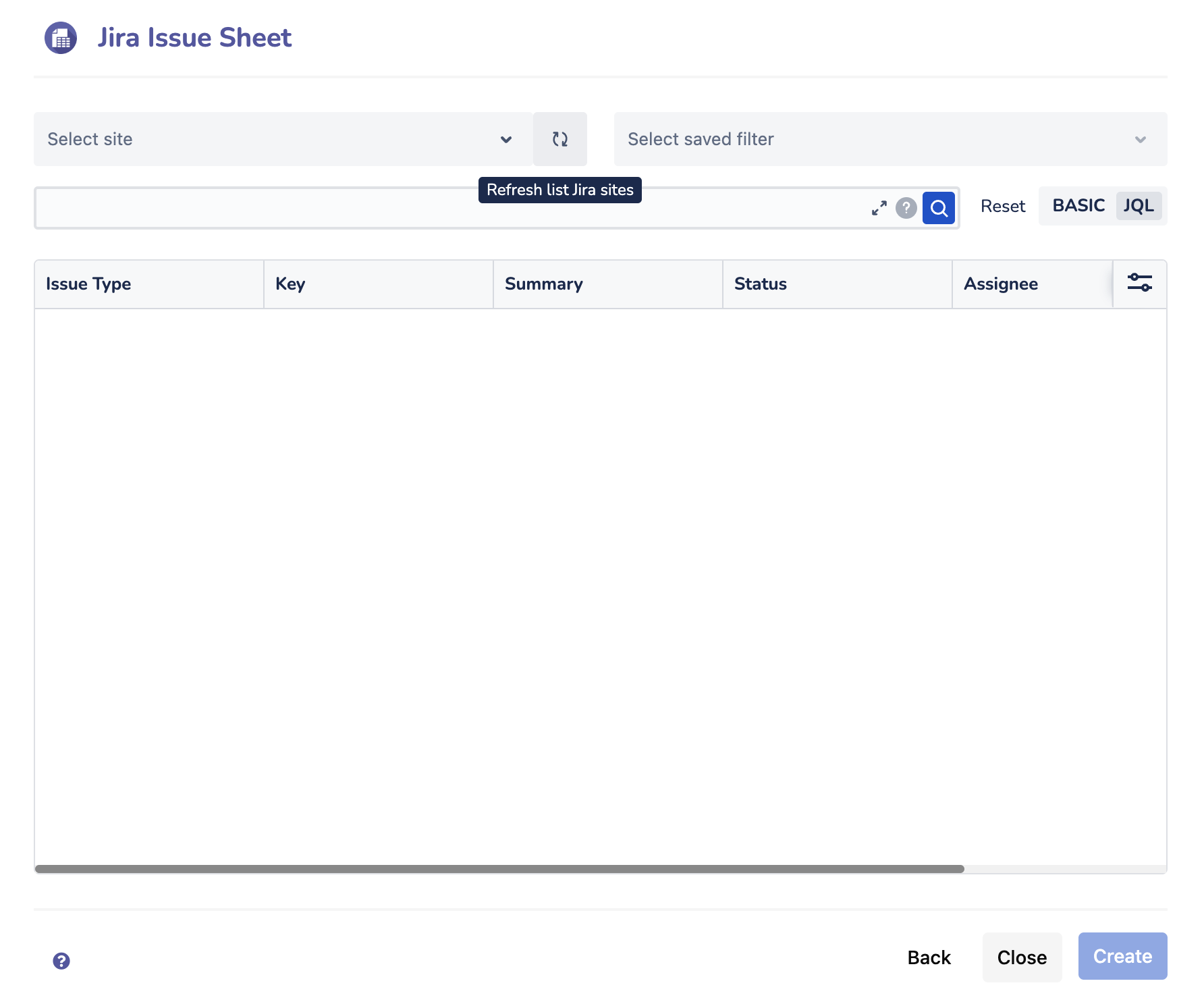The height and width of the screenshot is (1002, 1204).
Task: Open JQL syntax help icon
Action: pyautogui.click(x=906, y=208)
